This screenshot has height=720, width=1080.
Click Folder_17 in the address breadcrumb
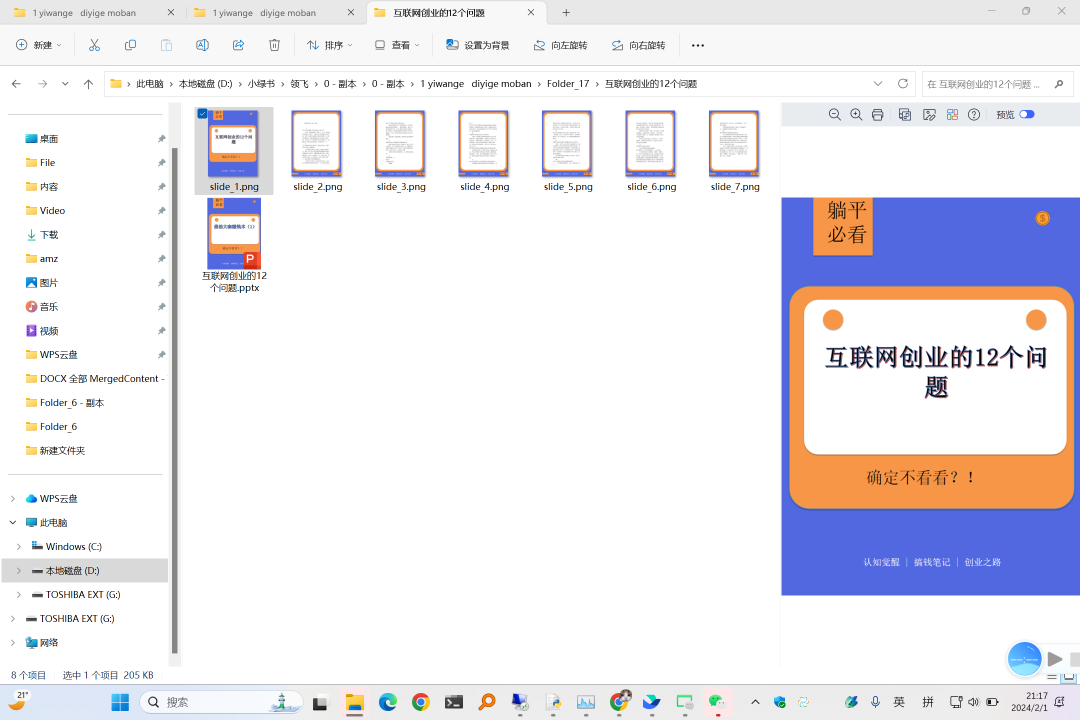click(x=568, y=83)
